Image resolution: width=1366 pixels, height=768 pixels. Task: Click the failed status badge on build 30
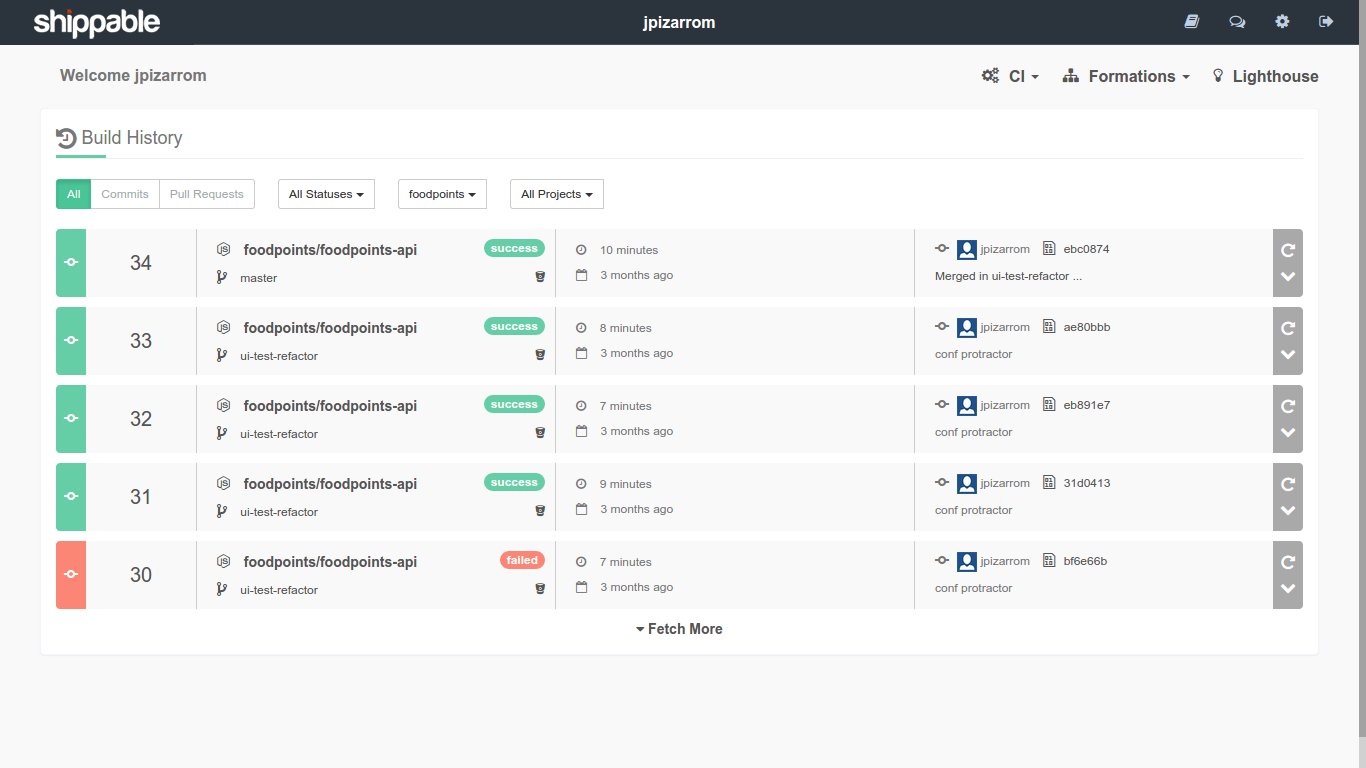click(x=522, y=560)
